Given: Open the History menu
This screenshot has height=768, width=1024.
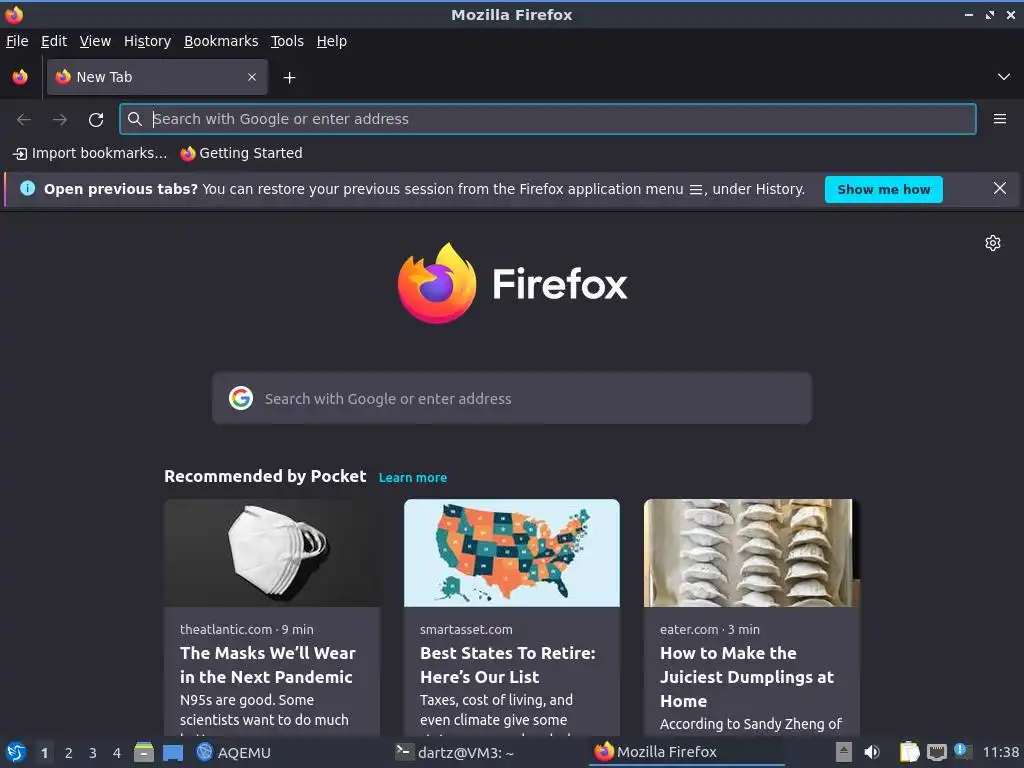Looking at the screenshot, I should (148, 41).
